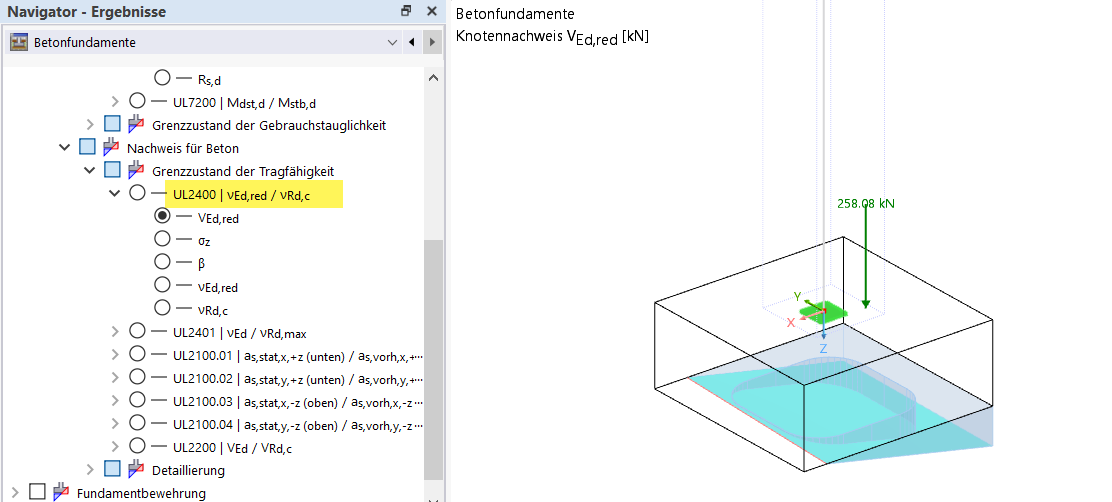1112x502 pixels.
Task: Select the UL2200 VEd / VRd,c radio button
Action: point(137,446)
